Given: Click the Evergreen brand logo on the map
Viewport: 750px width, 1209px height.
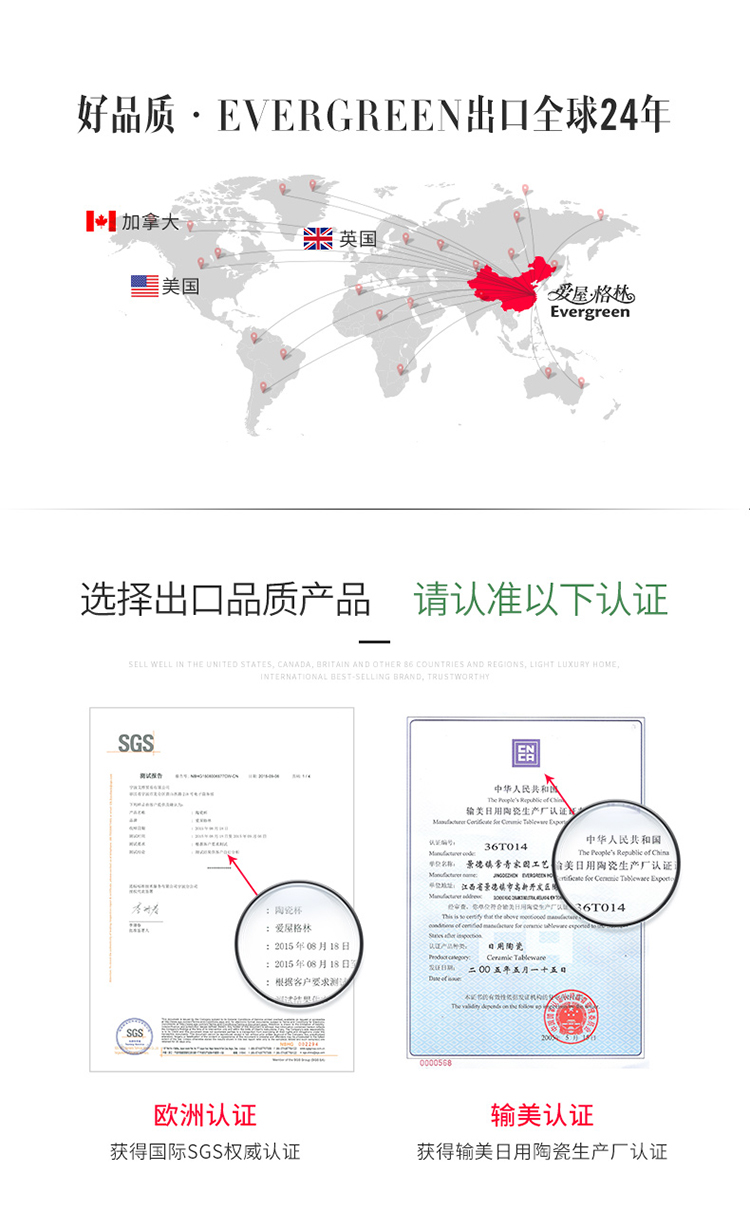Looking at the screenshot, I should 592,302.
